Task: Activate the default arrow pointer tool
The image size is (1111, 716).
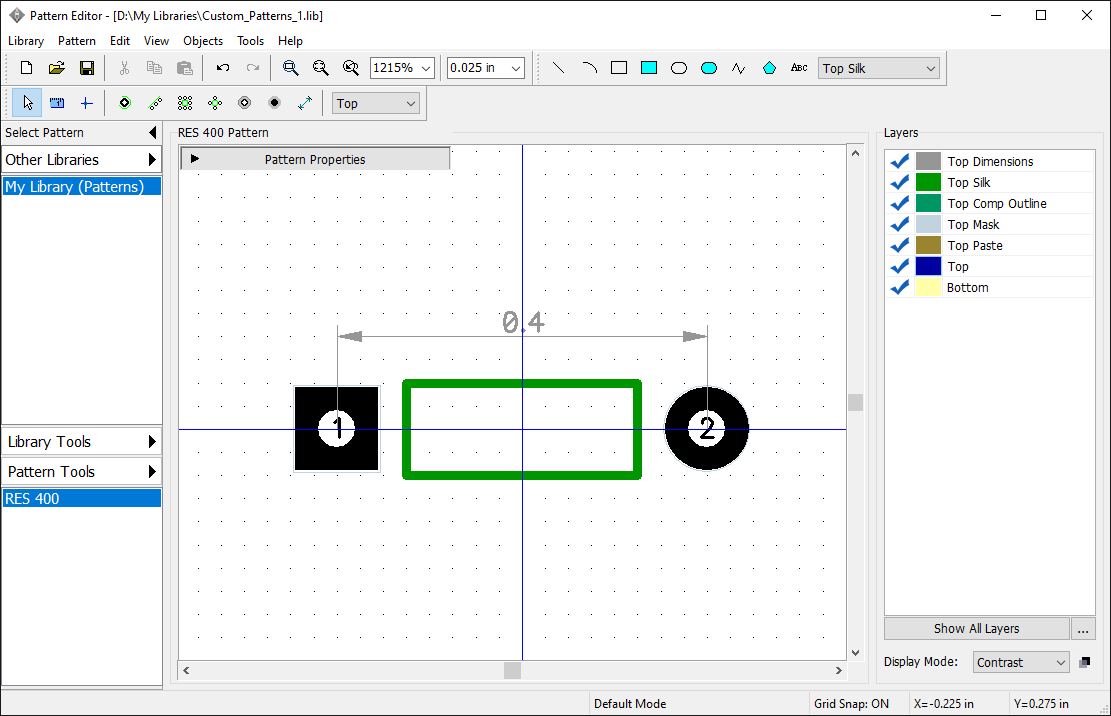Action: click(27, 103)
